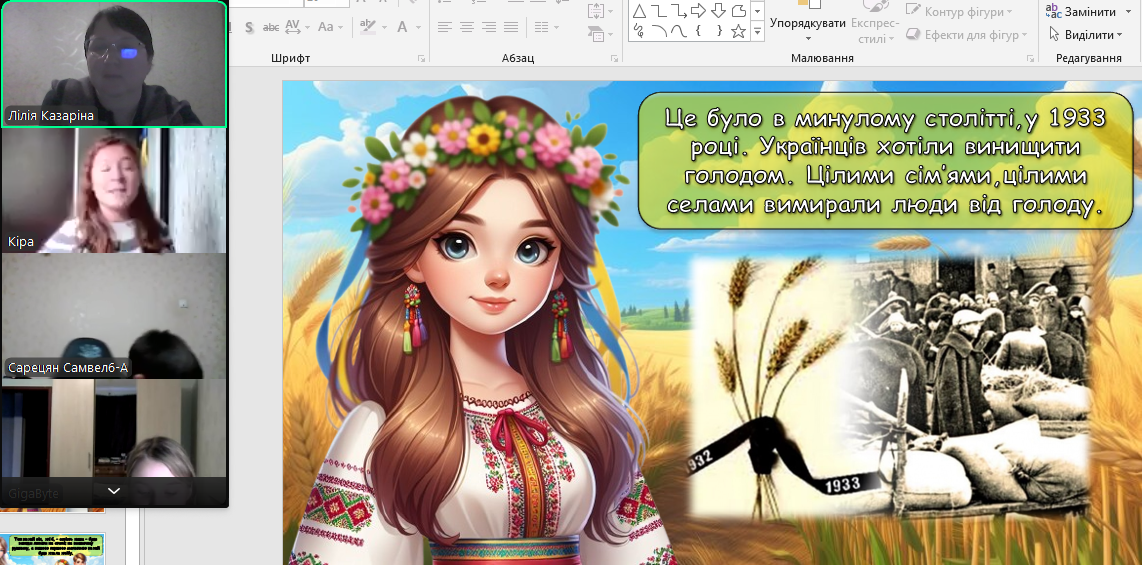
Task: Select the elbow connector shape
Action: [659, 11]
